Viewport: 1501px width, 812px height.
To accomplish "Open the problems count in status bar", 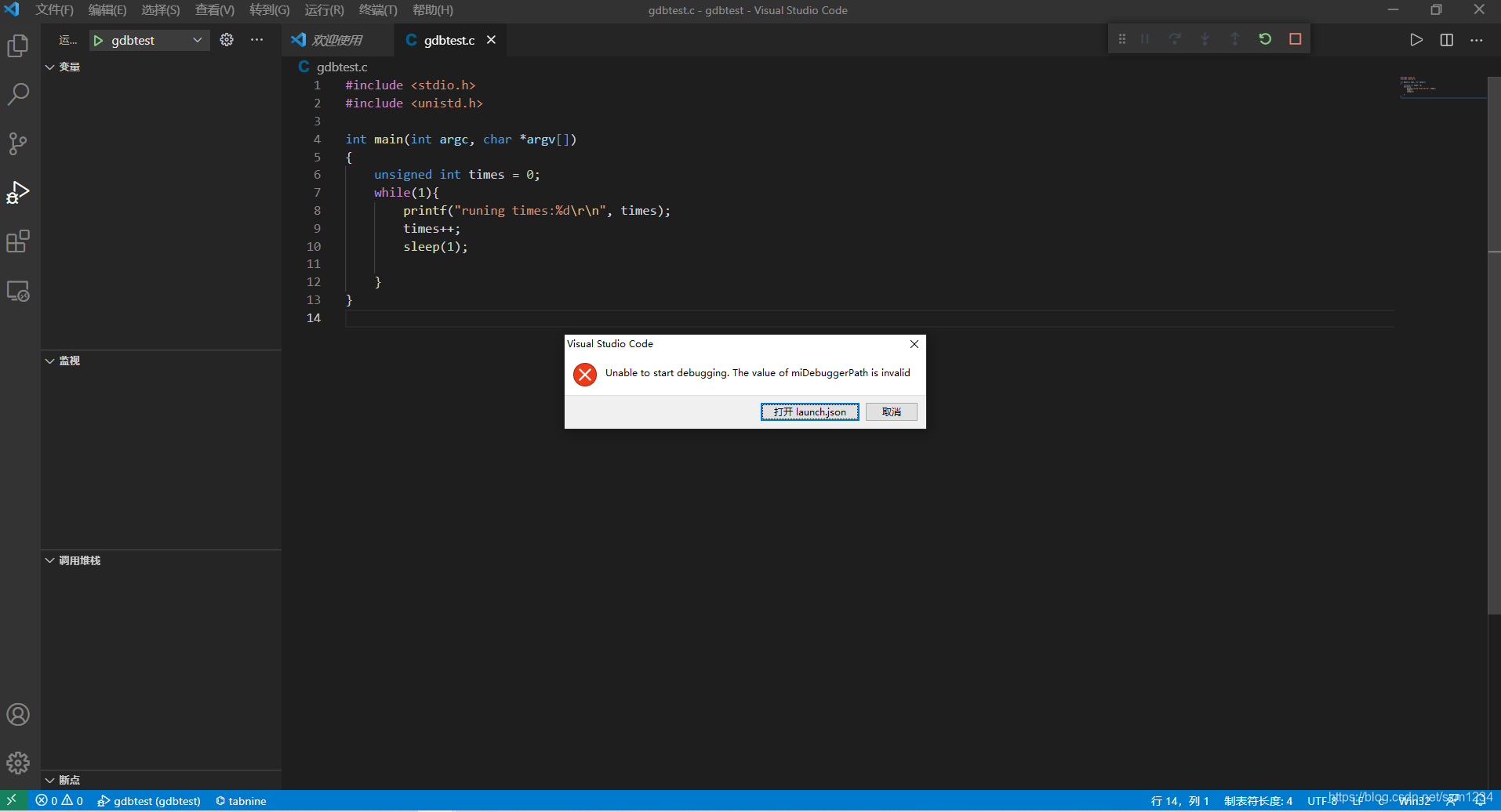I will [x=60, y=801].
